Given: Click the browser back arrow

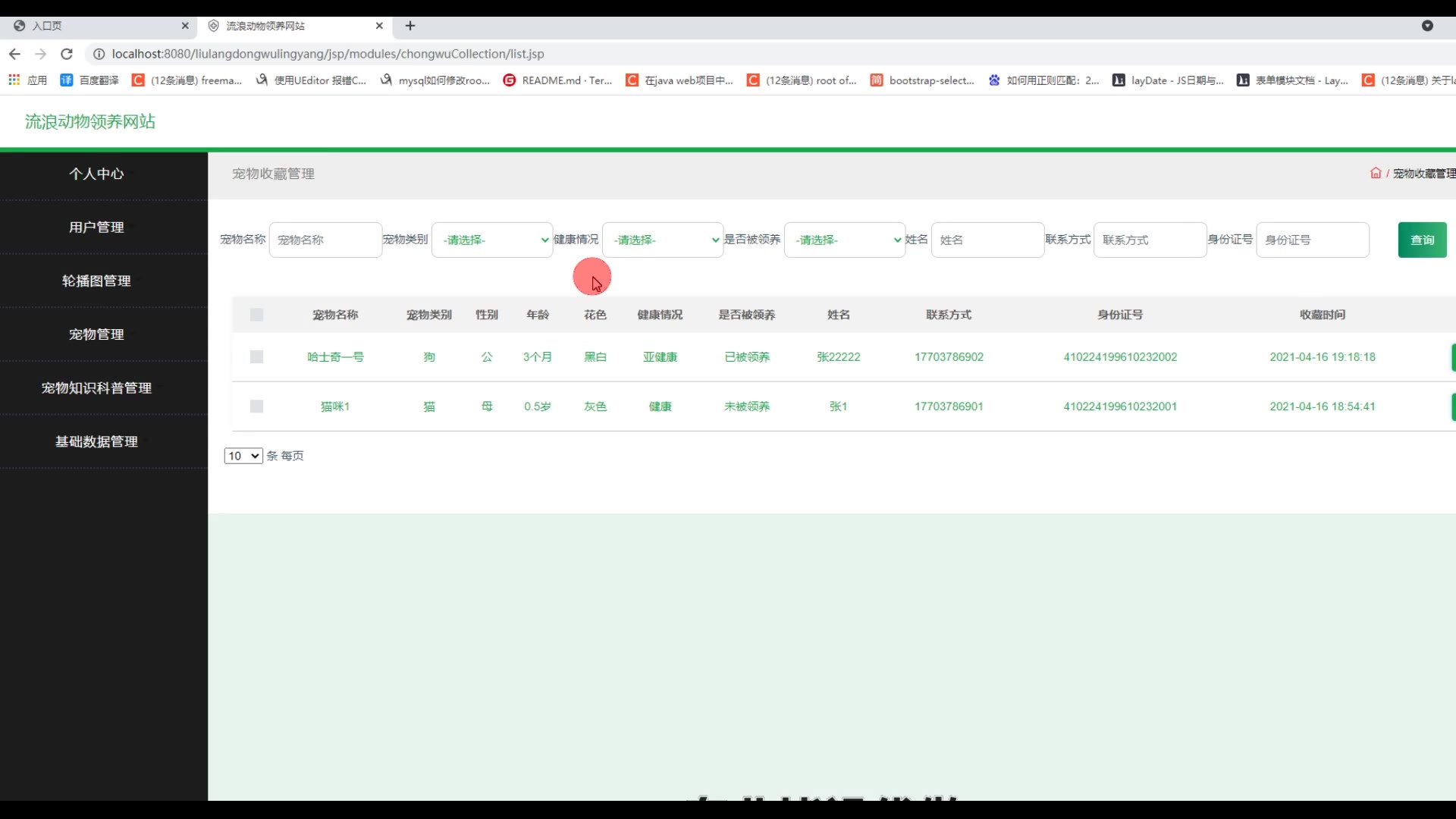Looking at the screenshot, I should (14, 54).
